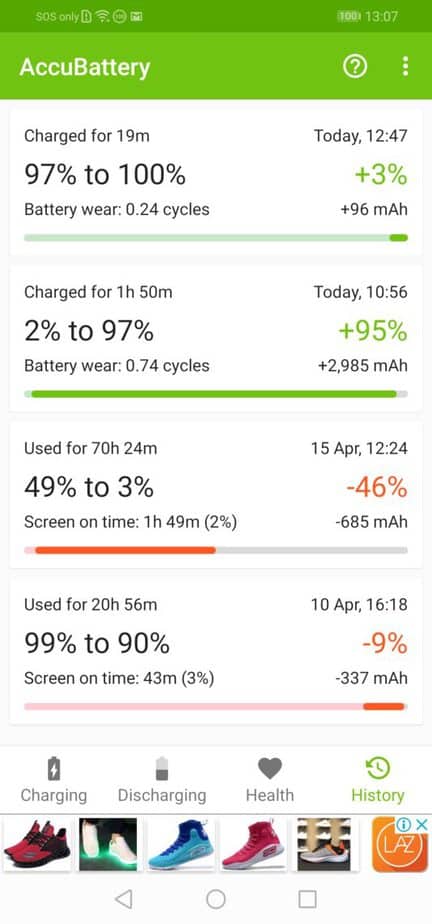
Task: Open the three-dot overflow menu
Action: (405, 67)
